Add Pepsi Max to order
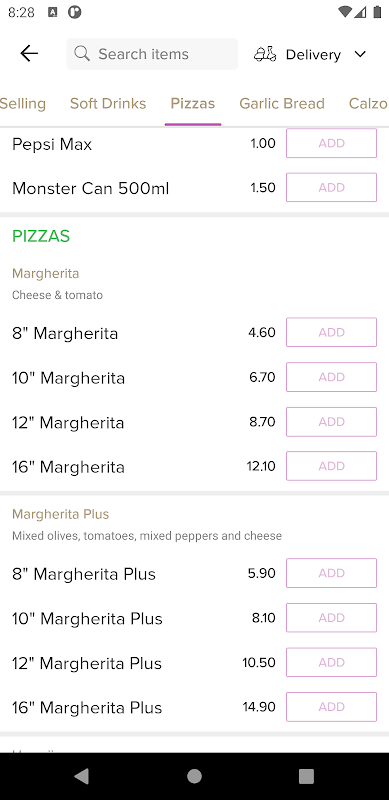 point(331,143)
